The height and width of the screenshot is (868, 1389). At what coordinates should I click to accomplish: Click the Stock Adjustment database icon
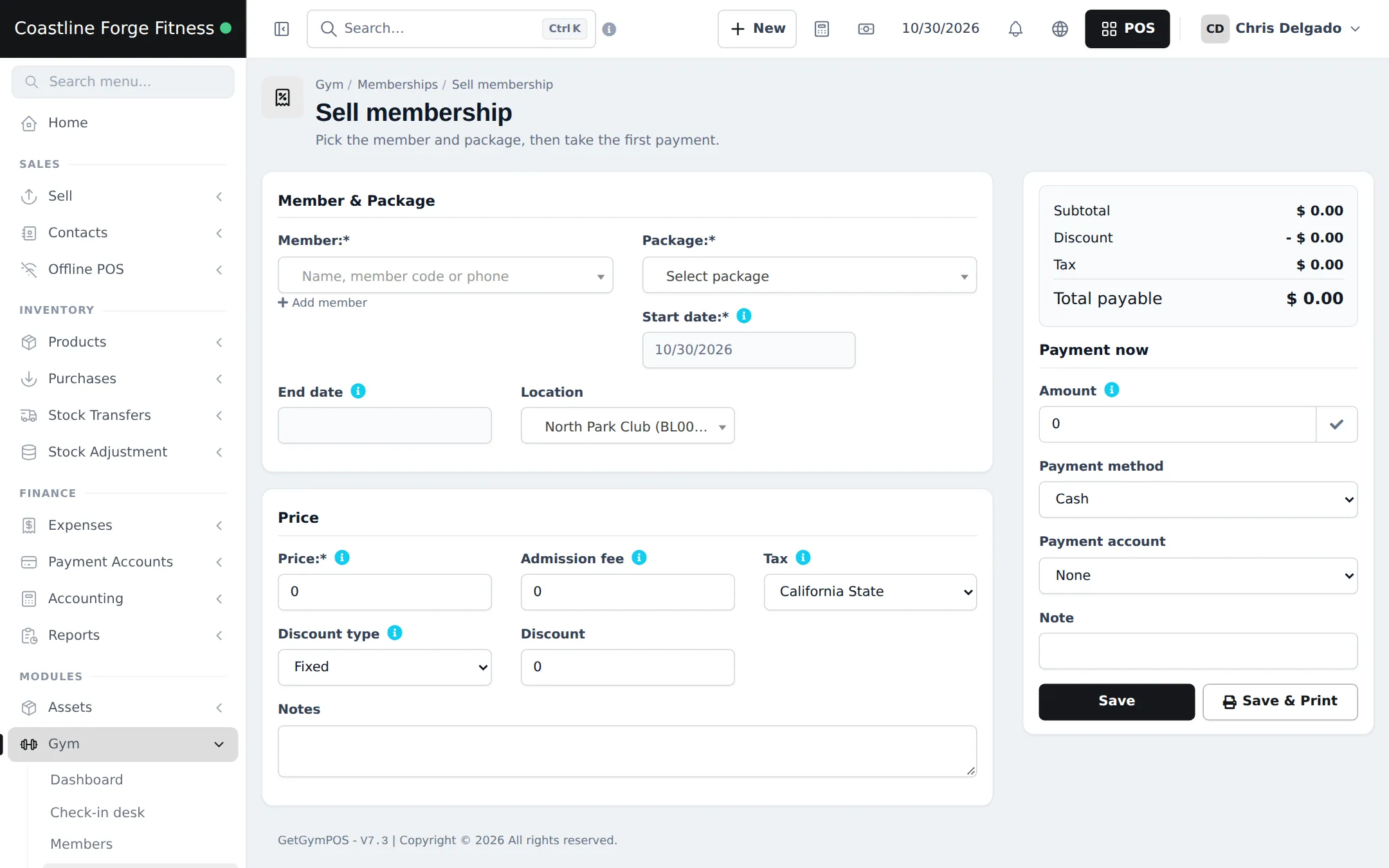pyautogui.click(x=29, y=452)
